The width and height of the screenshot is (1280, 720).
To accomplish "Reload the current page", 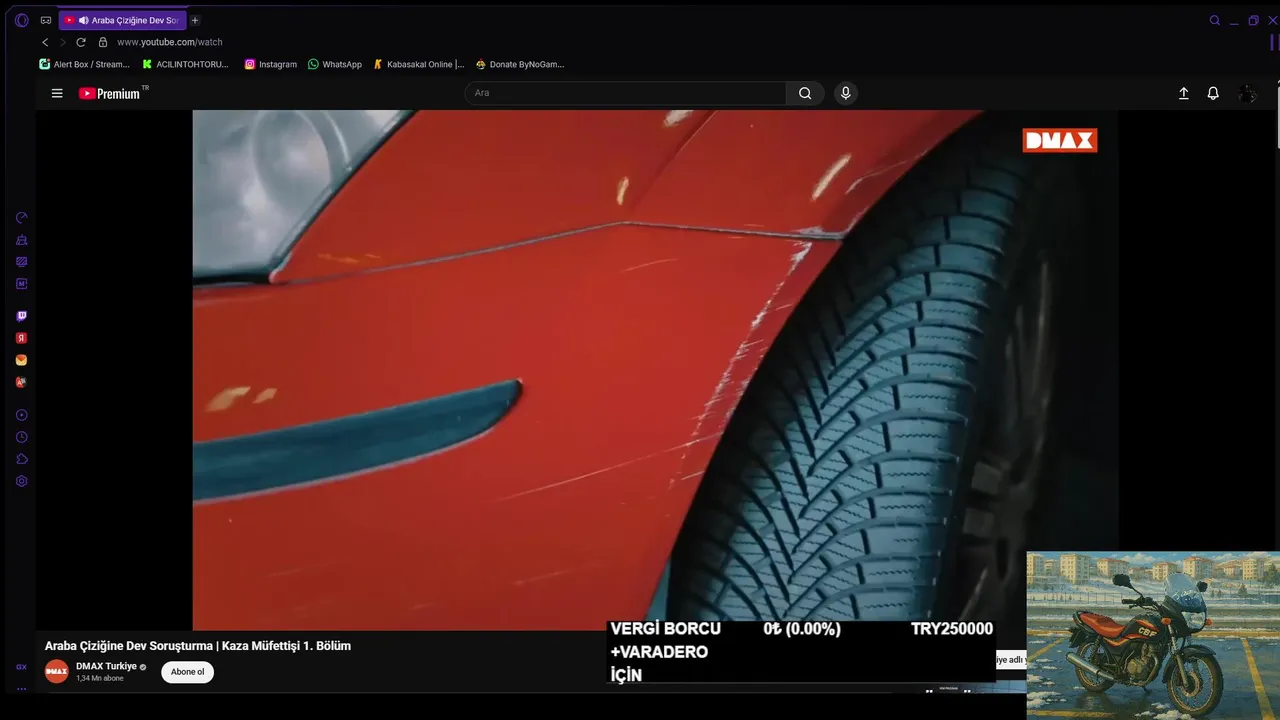I will click(x=81, y=42).
